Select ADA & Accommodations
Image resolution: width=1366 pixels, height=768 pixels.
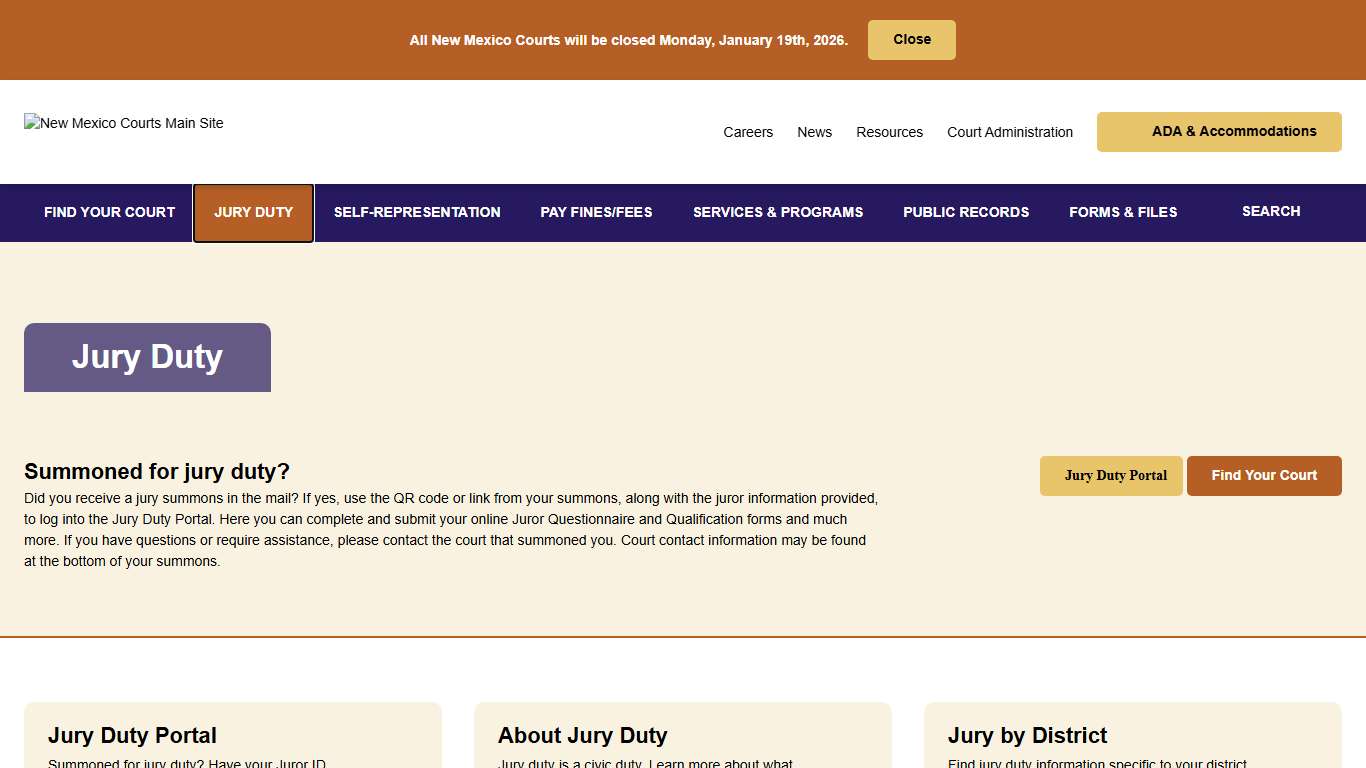pos(1219,131)
